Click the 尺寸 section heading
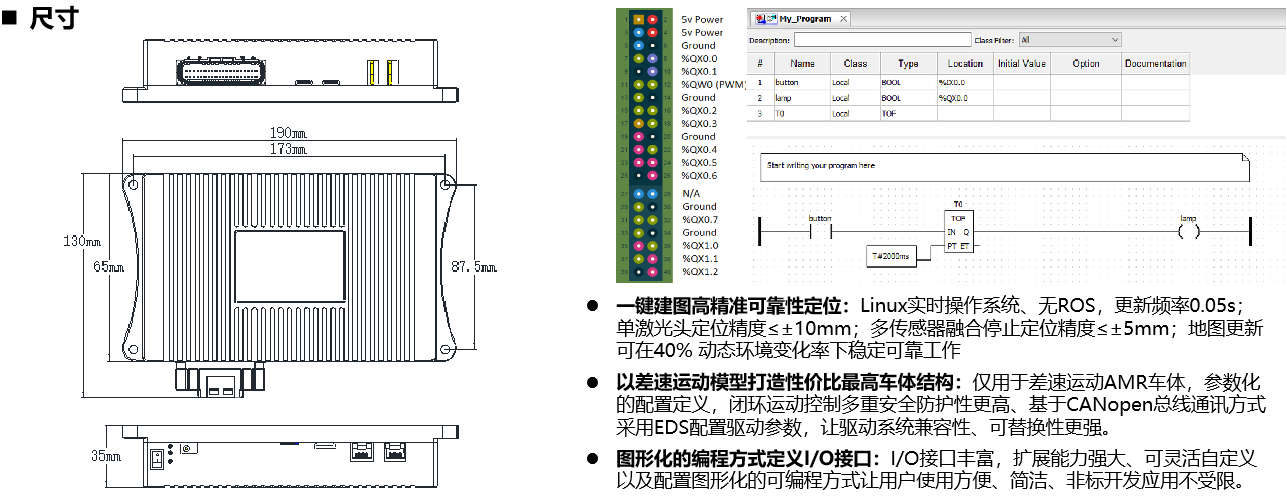Image resolution: width=1287 pixels, height=502 pixels. coord(53,17)
